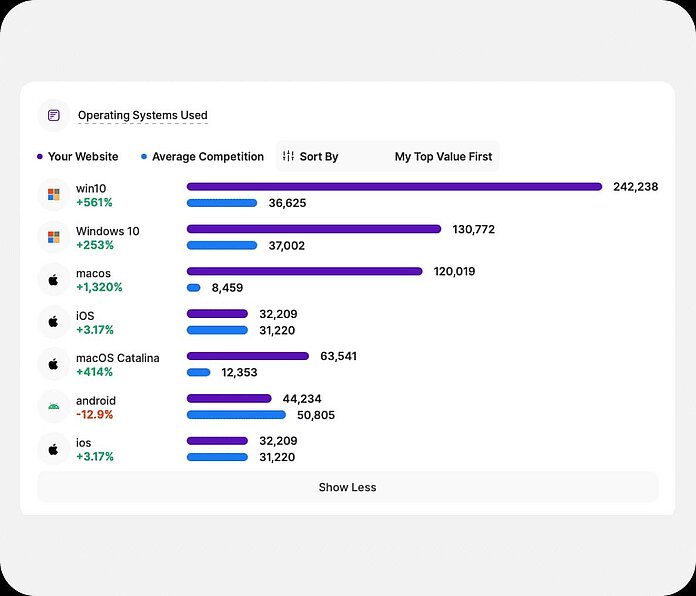Click the Operating Systems Used panel icon

pyautogui.click(x=54, y=116)
